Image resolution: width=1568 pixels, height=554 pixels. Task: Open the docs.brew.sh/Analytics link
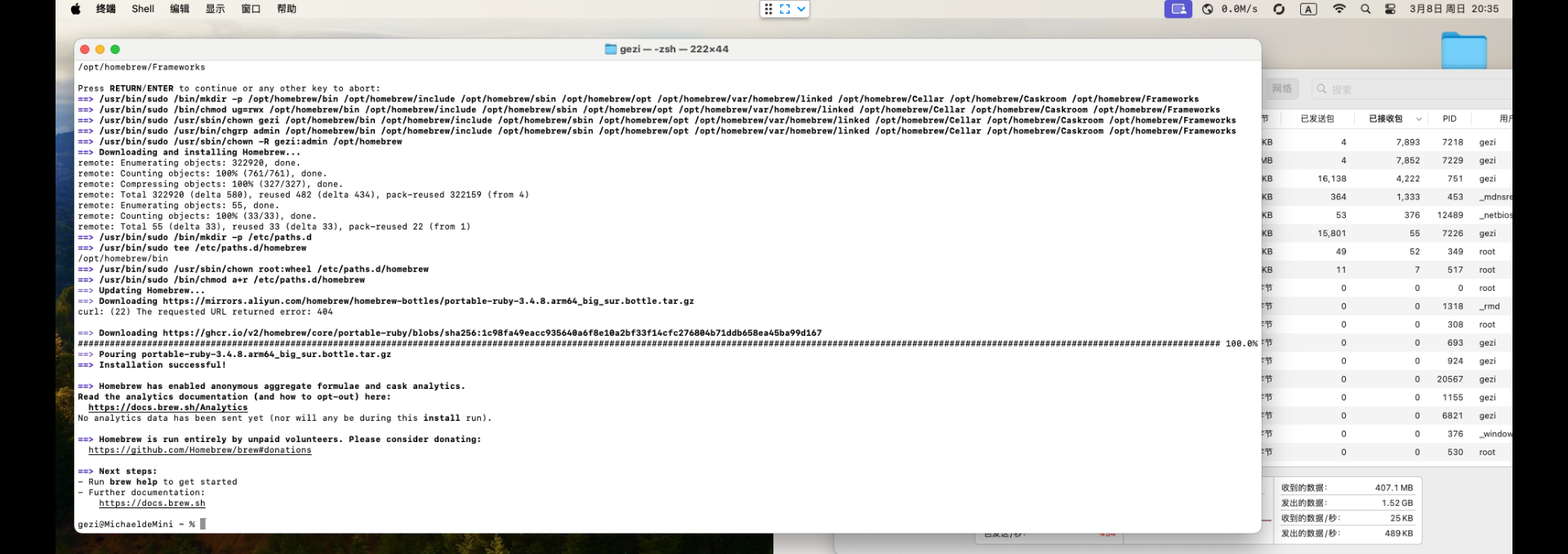pos(168,407)
